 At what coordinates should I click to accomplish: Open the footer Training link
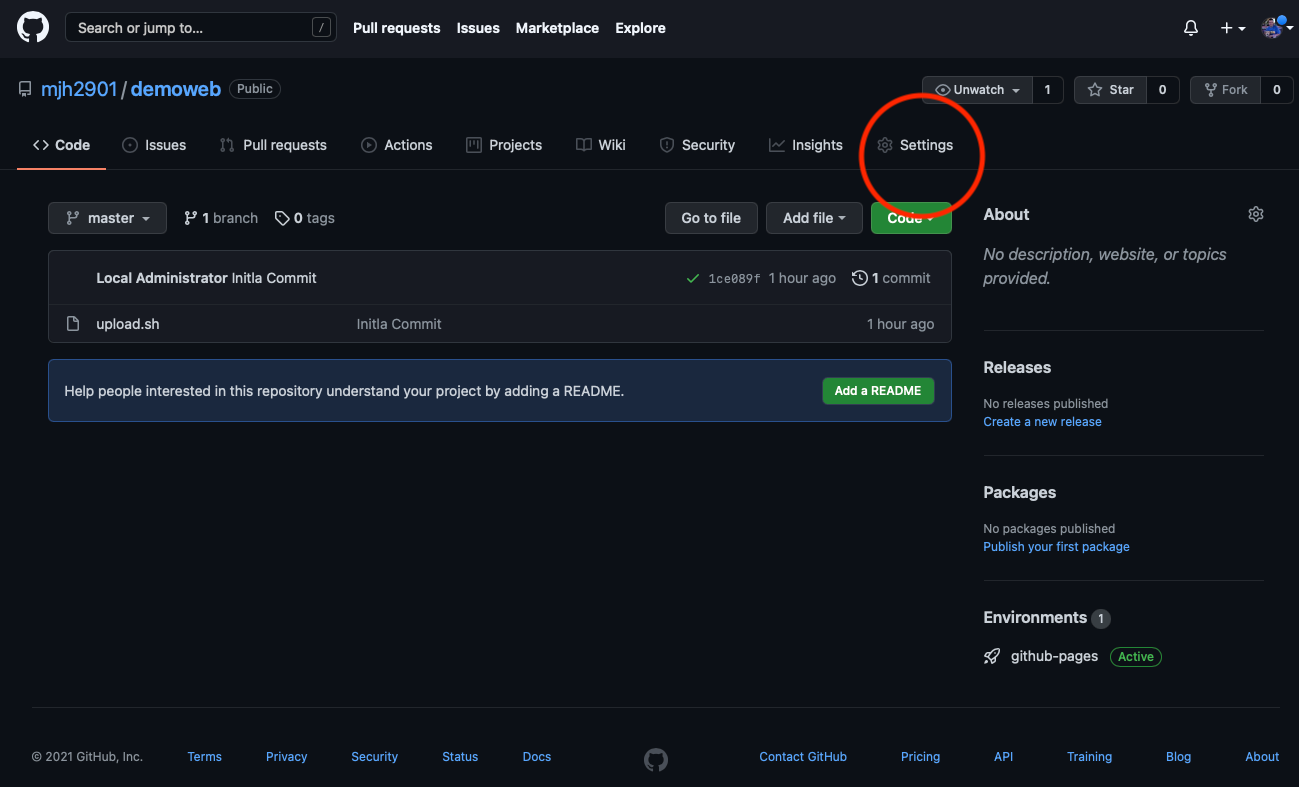(x=1089, y=757)
